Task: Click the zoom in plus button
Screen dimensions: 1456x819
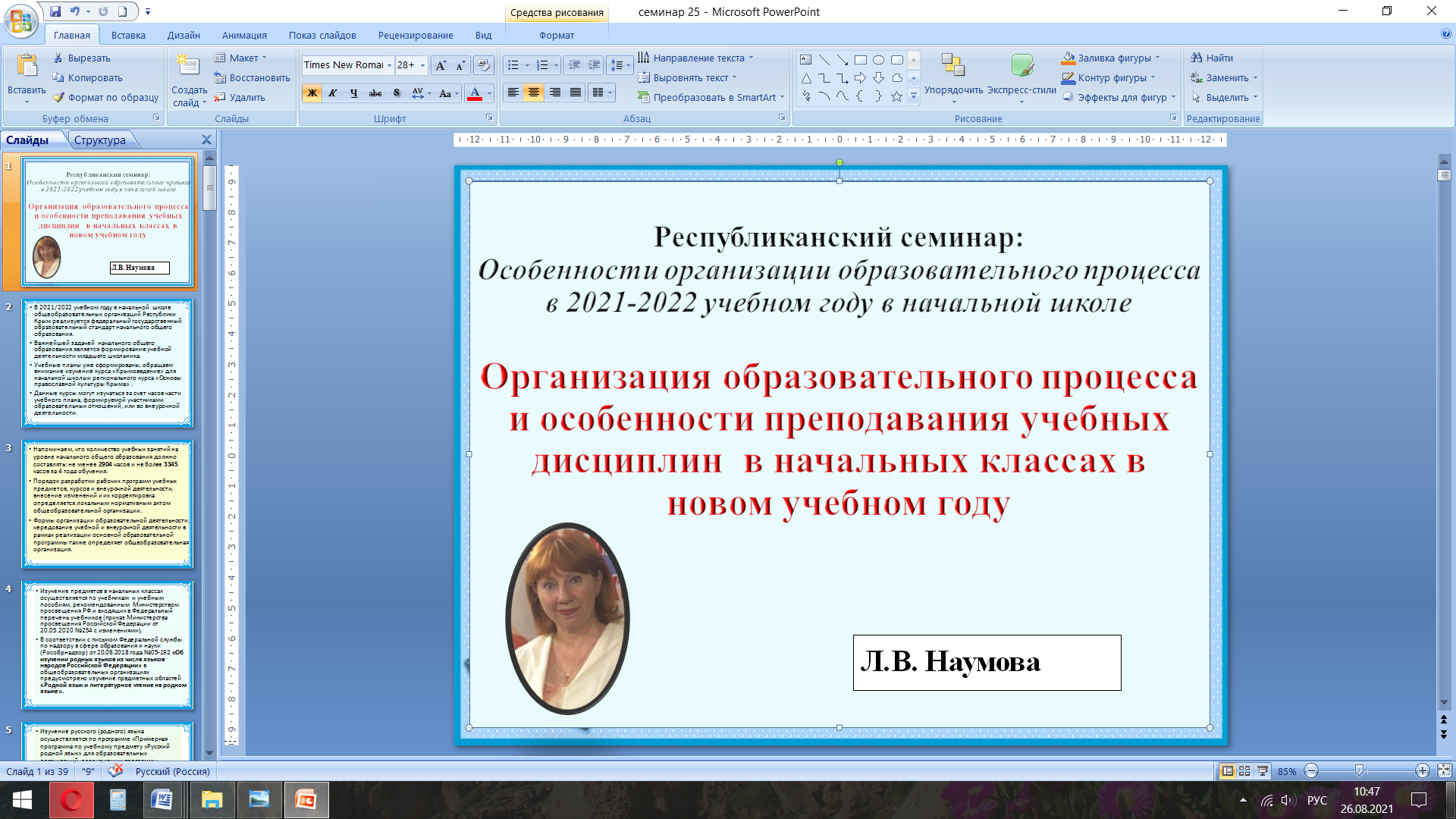Action: [1422, 770]
